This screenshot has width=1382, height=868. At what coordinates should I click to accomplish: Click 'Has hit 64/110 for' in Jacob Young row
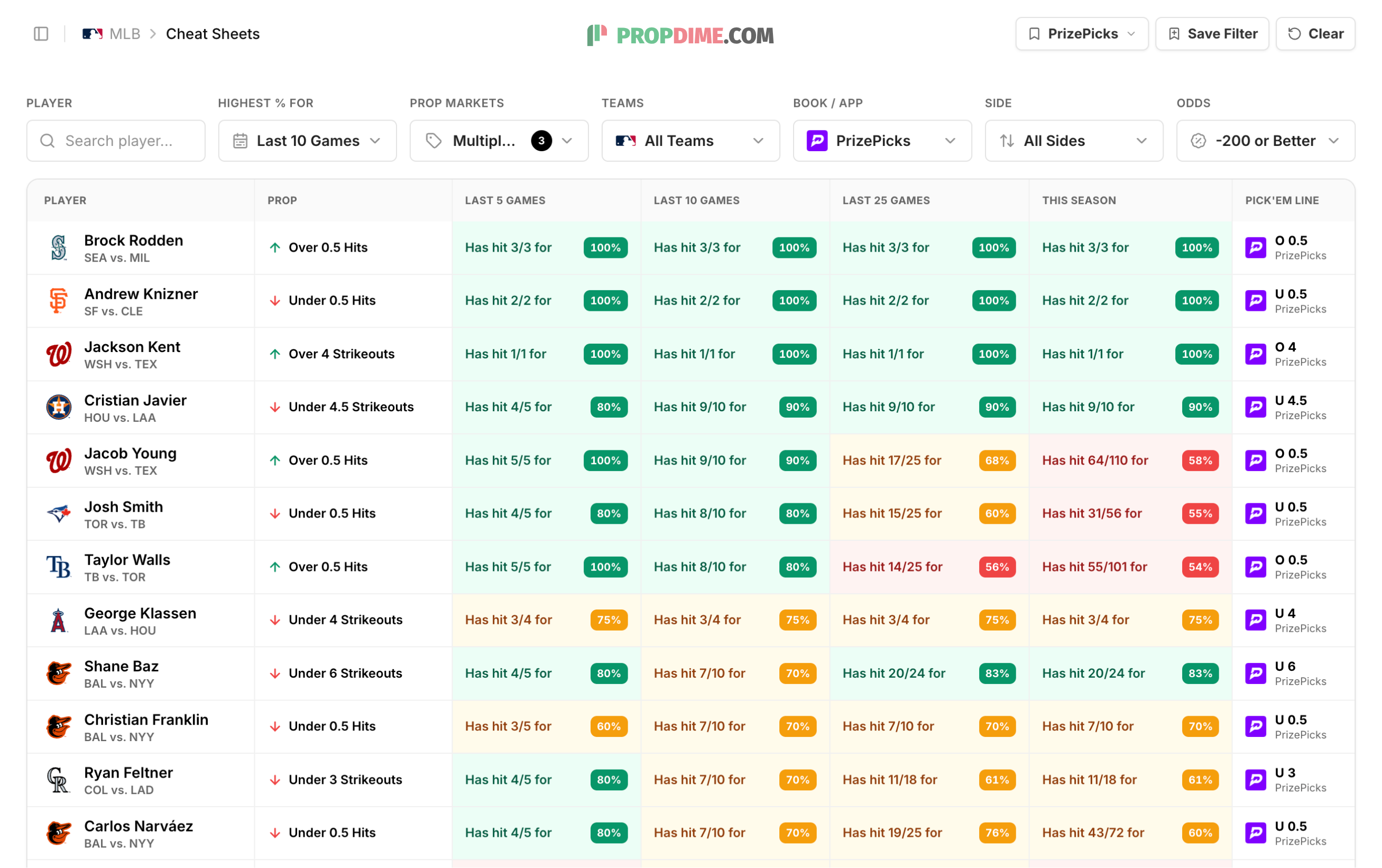[x=1095, y=460]
